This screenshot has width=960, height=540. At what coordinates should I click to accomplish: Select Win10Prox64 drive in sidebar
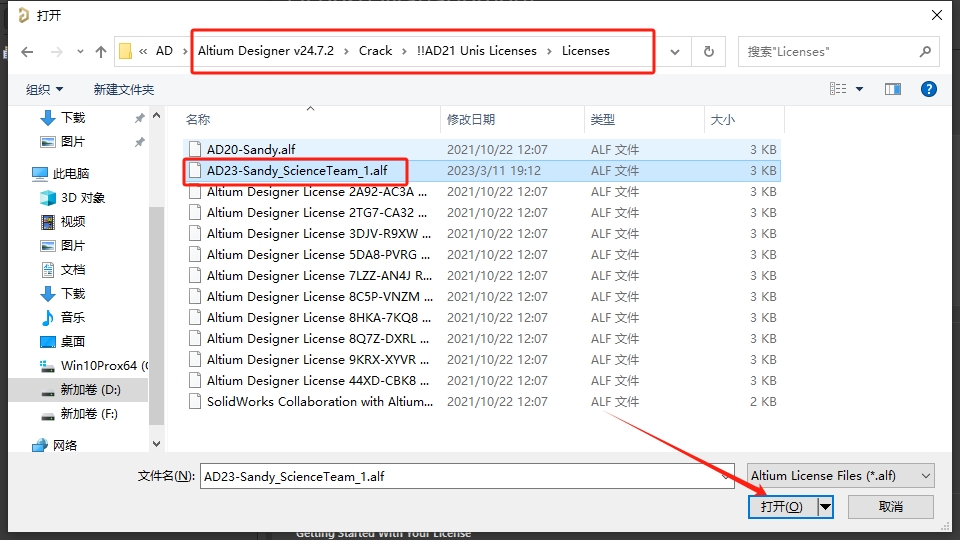coord(93,366)
